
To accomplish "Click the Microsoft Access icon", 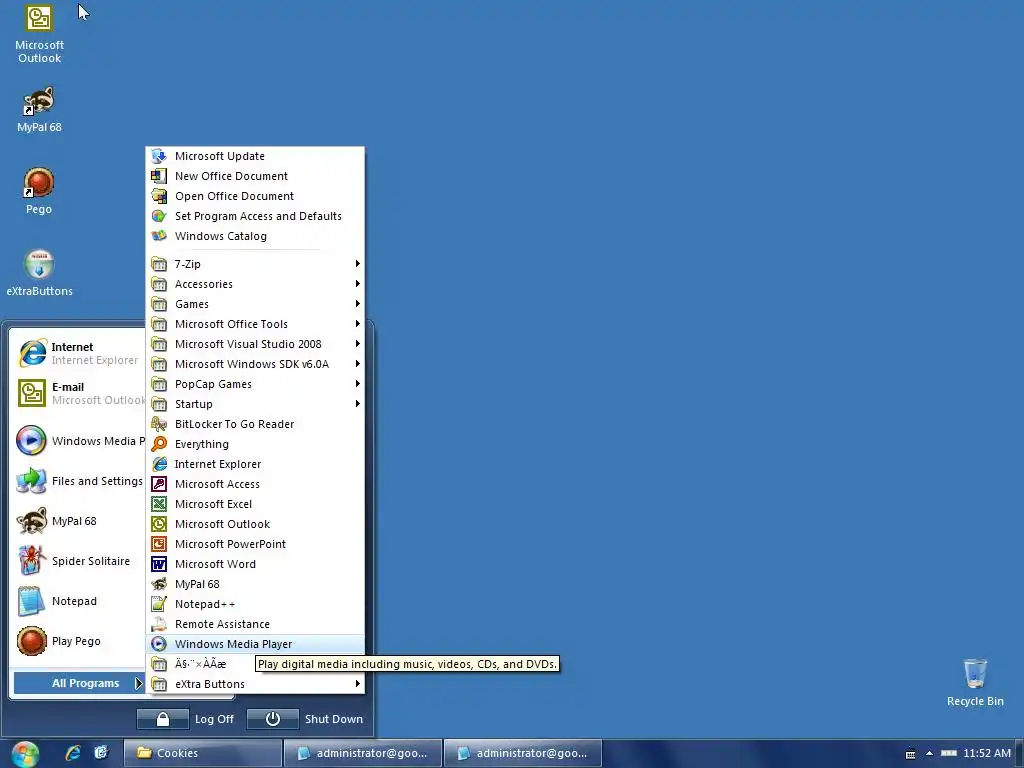I will 159,484.
